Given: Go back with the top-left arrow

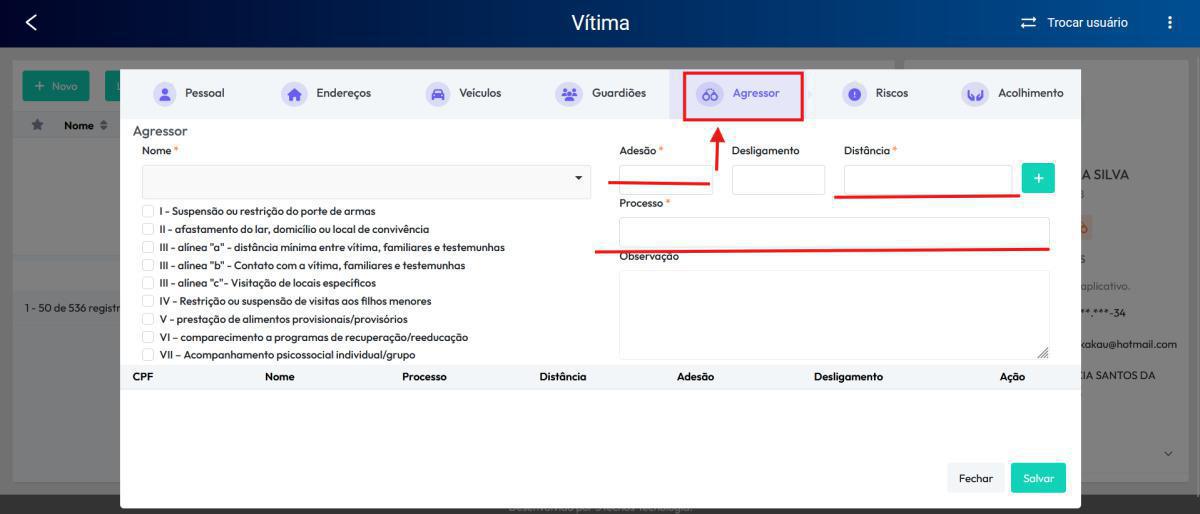Looking at the screenshot, I should (31, 22).
